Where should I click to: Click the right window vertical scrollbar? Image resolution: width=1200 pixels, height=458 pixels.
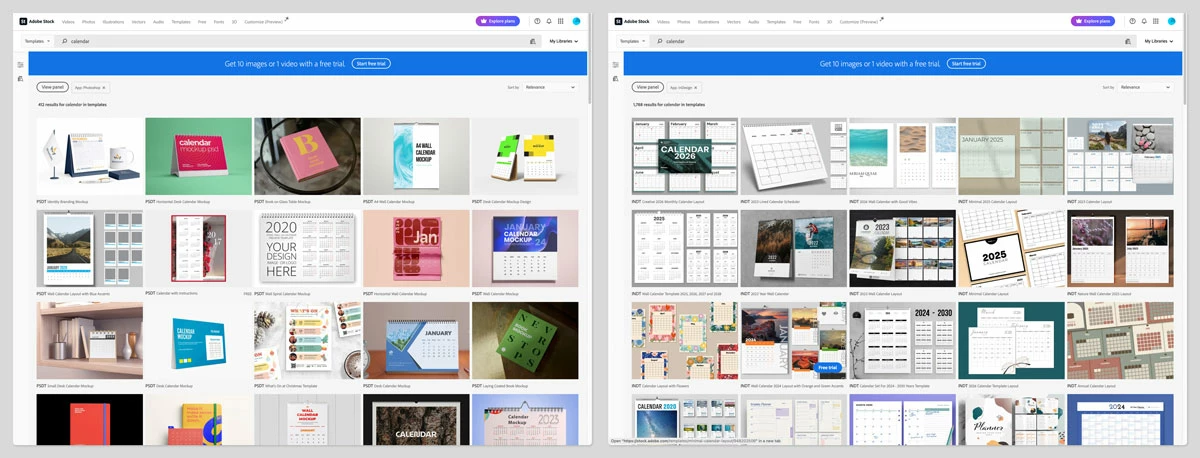(1184, 58)
